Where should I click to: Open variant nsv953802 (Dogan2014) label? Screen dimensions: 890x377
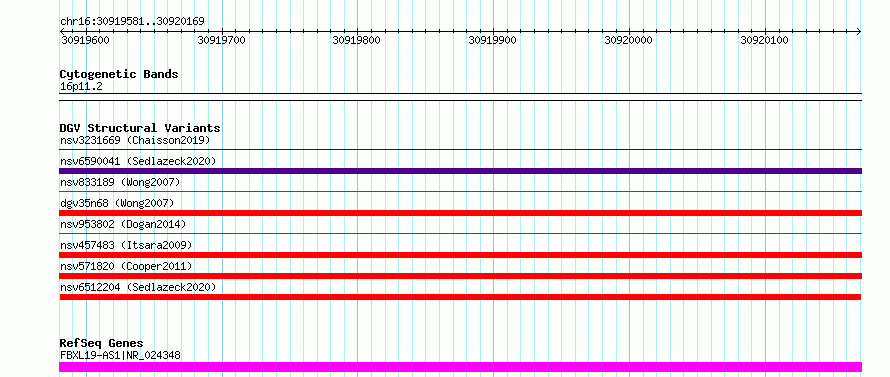coord(123,224)
